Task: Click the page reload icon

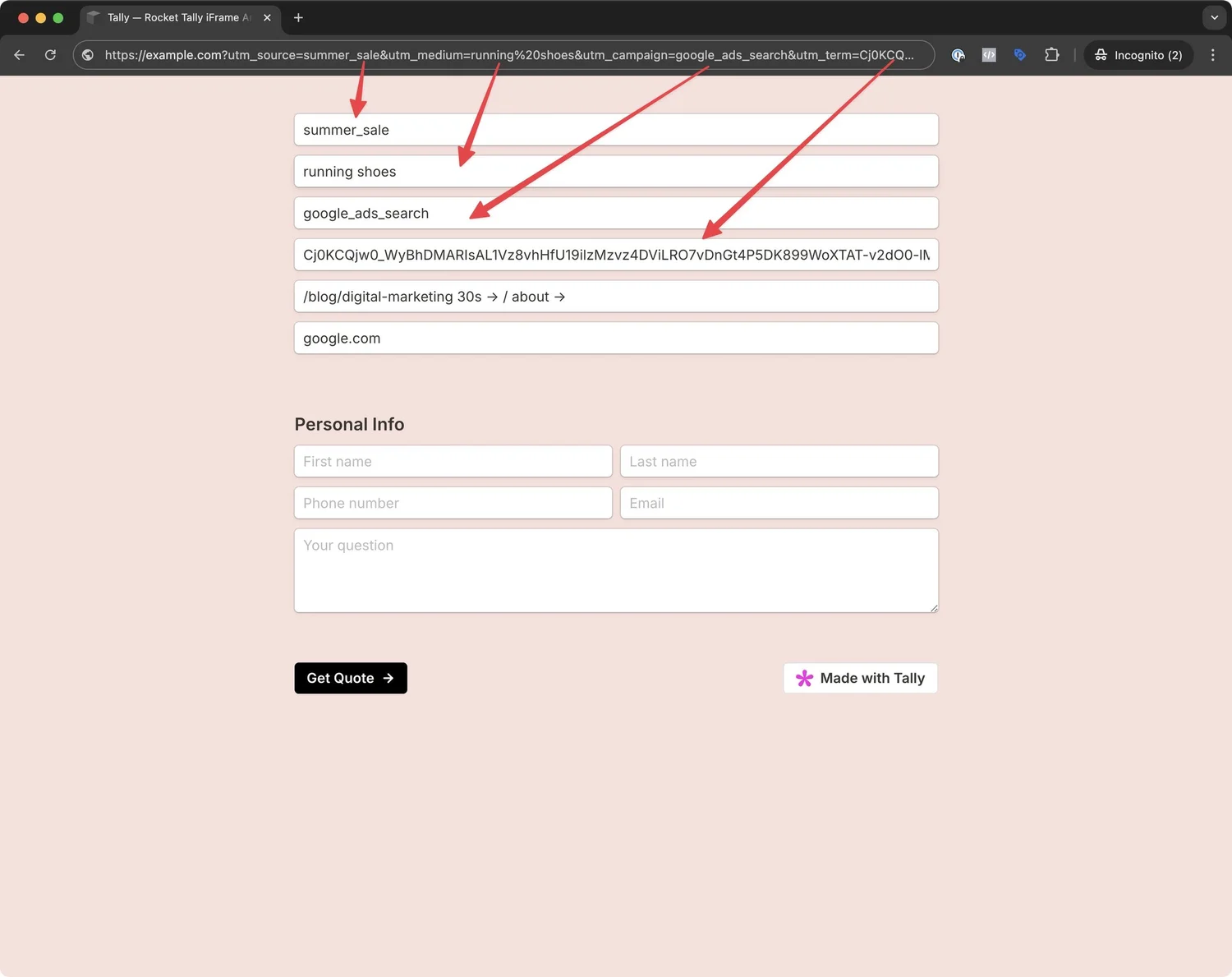Action: click(50, 55)
